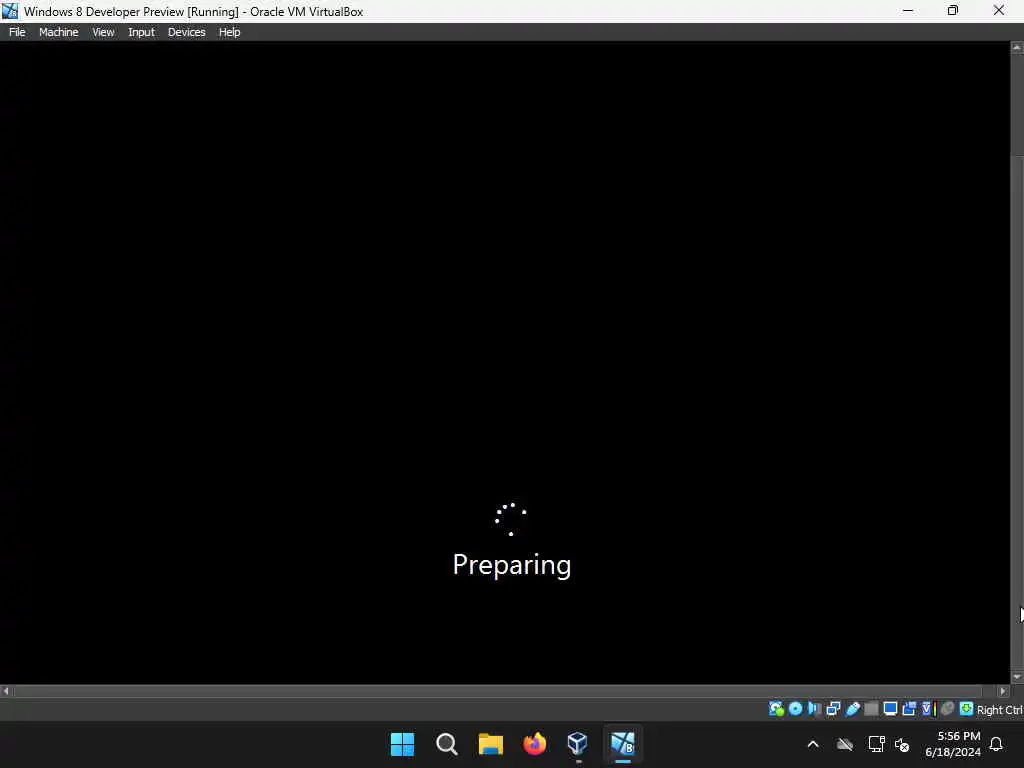Click the Right Ctrl host key label
The width and height of the screenshot is (1024, 768).
click(x=999, y=710)
